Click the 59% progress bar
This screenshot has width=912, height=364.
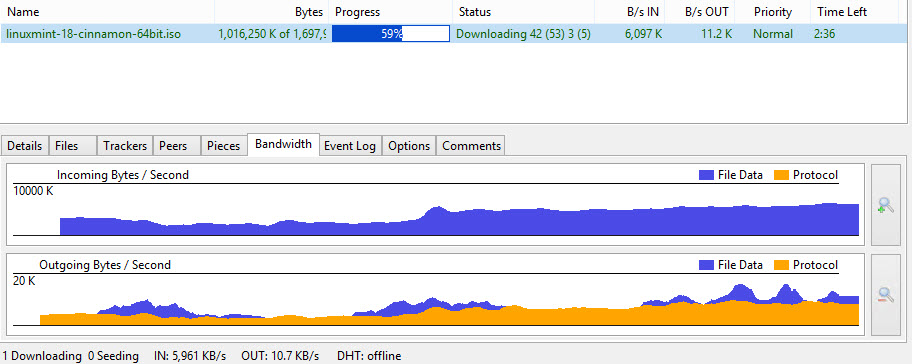click(x=391, y=34)
